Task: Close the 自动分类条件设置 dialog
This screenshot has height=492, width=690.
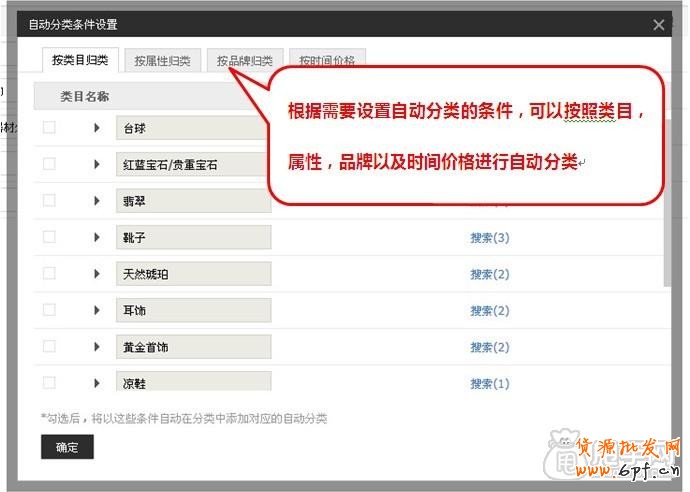Action: click(x=658, y=25)
